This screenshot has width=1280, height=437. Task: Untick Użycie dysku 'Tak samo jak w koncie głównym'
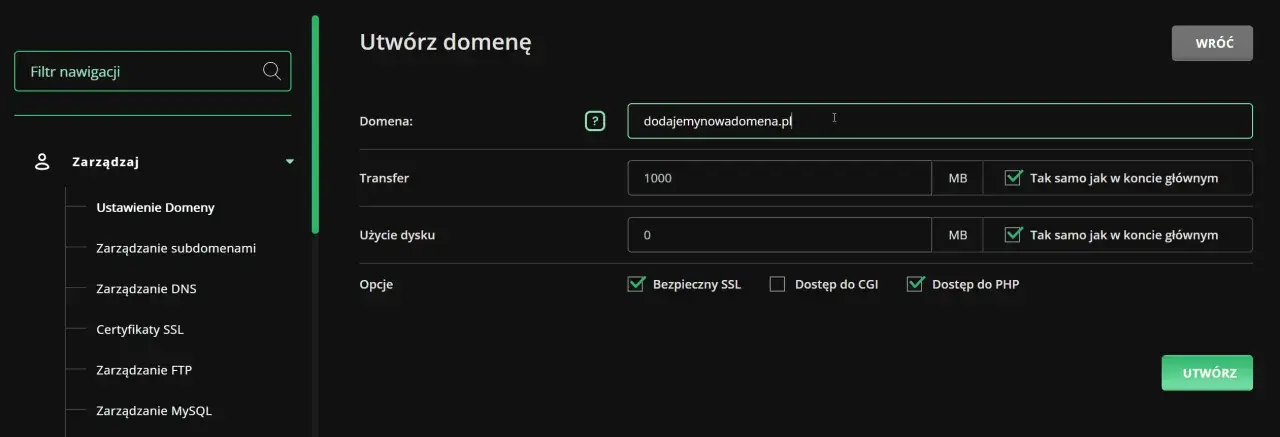pyautogui.click(x=1013, y=235)
